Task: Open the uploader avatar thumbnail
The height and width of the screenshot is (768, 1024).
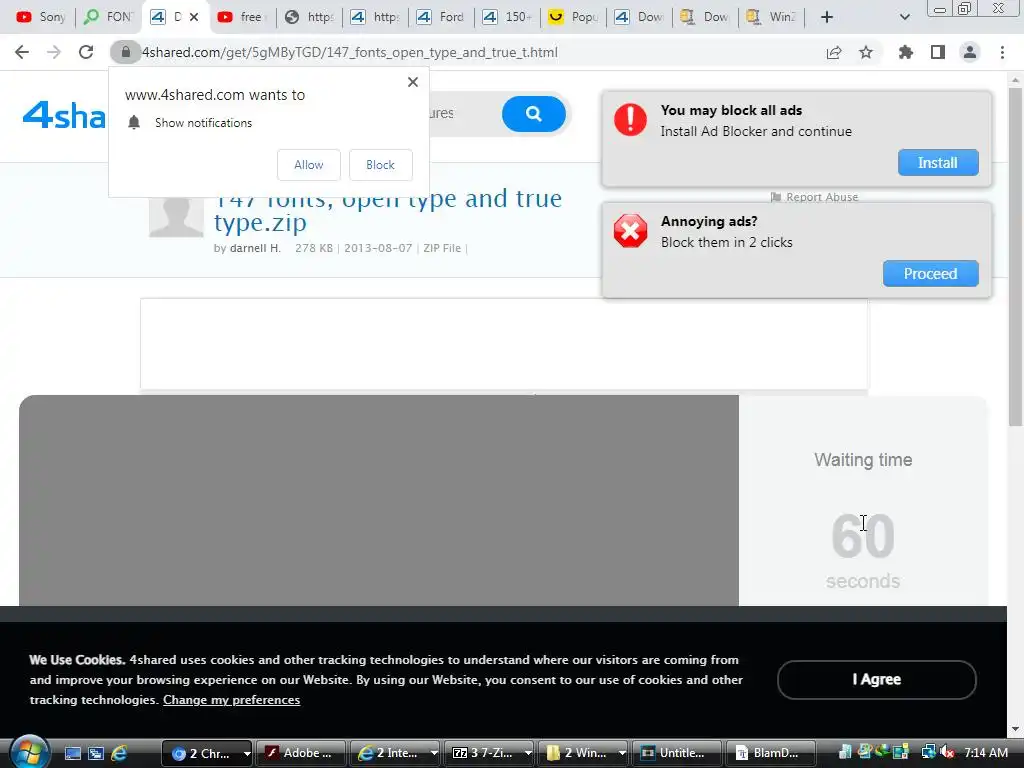Action: point(176,216)
